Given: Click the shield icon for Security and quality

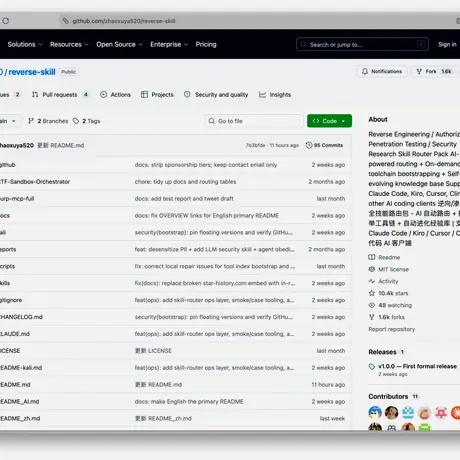Looking at the screenshot, I should (x=187, y=95).
